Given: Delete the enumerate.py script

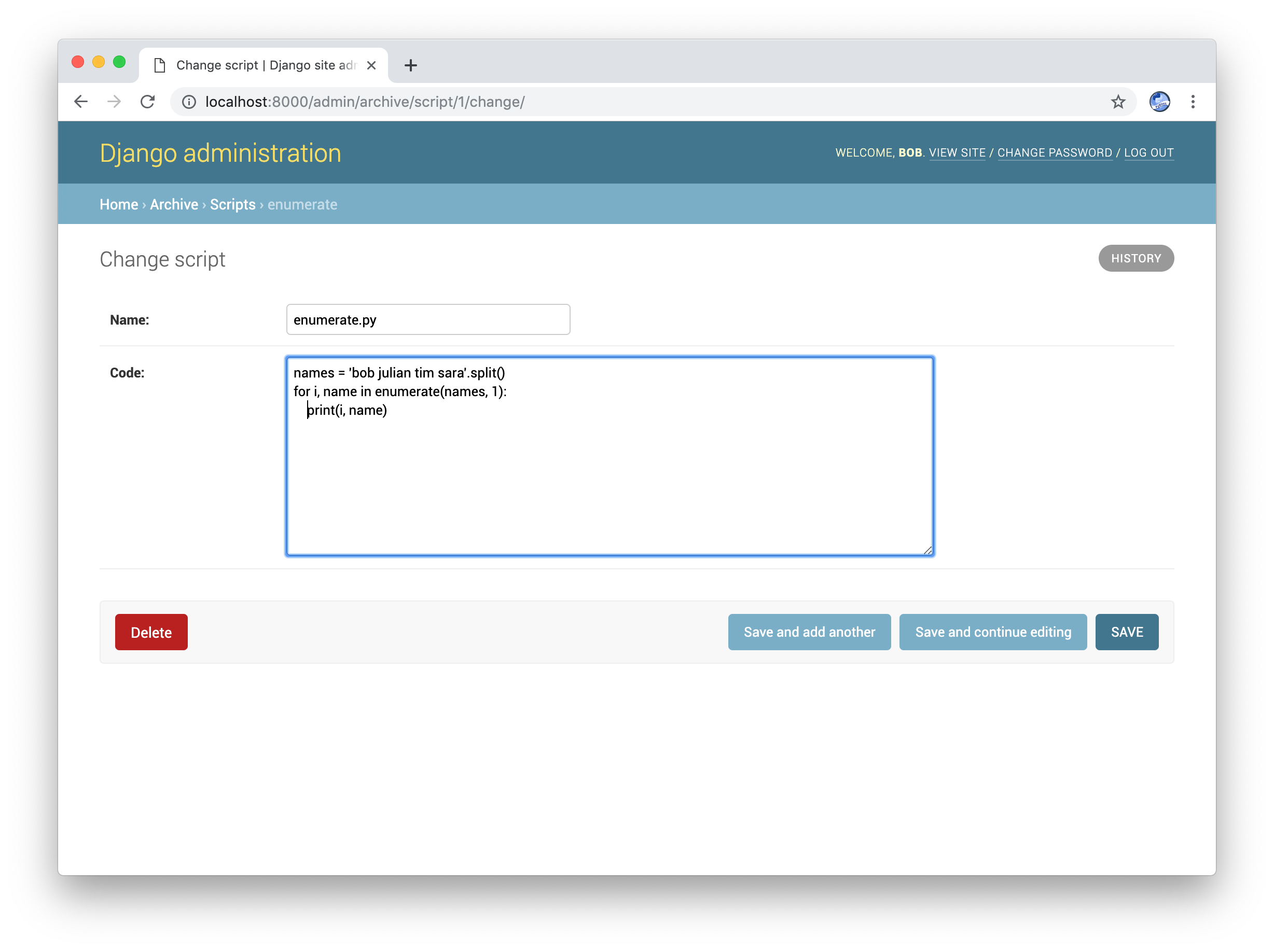Looking at the screenshot, I should click(x=151, y=632).
